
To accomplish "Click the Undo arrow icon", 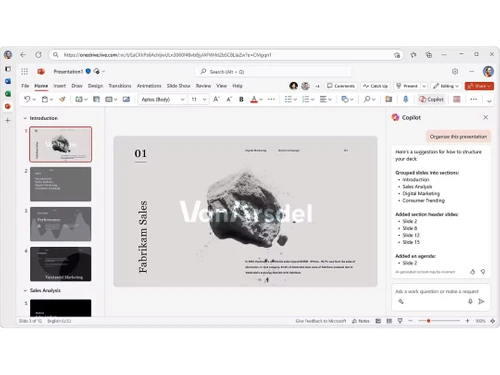I will pos(27,99).
